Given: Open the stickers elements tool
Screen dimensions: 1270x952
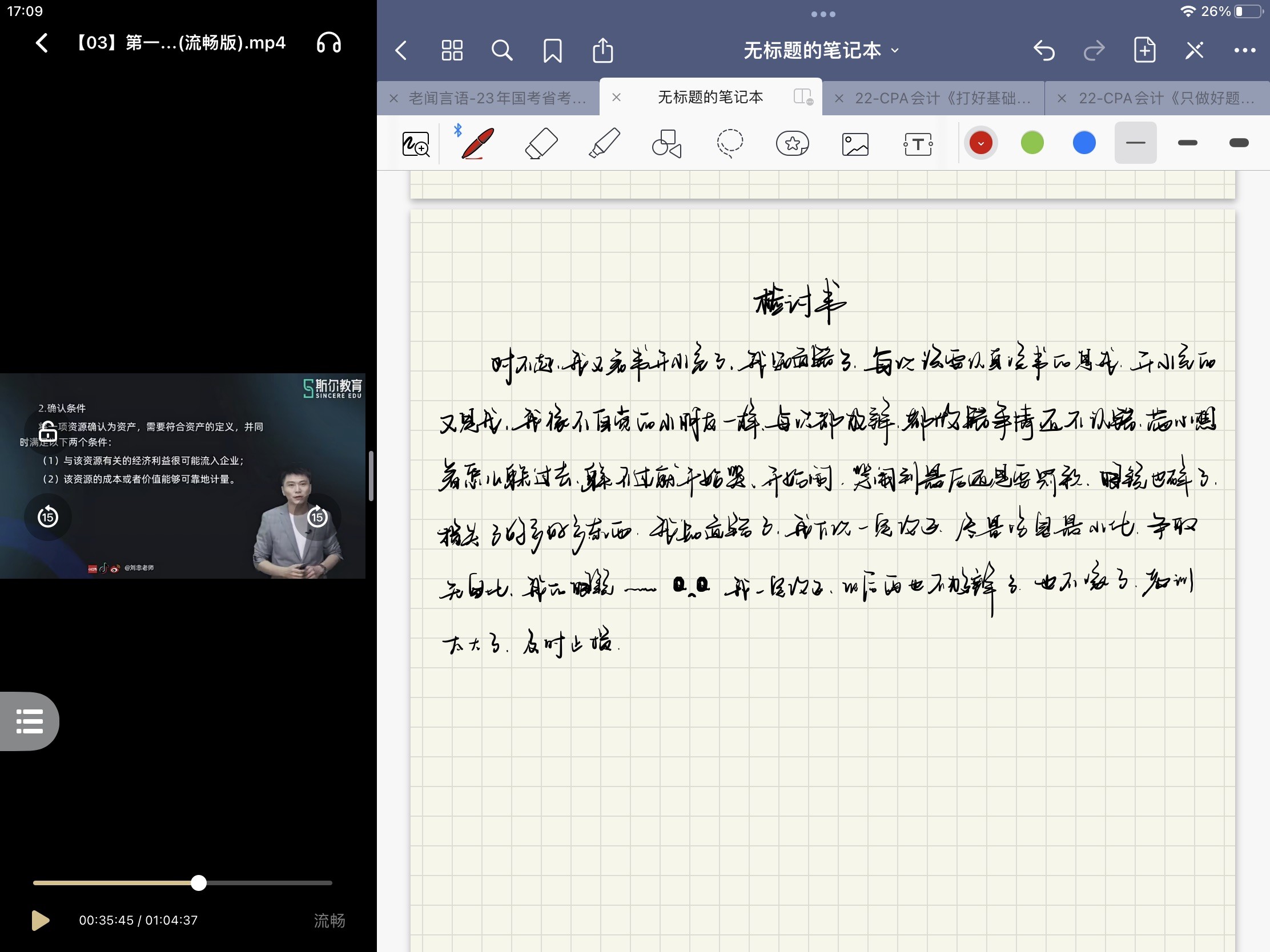Looking at the screenshot, I should click(x=792, y=143).
